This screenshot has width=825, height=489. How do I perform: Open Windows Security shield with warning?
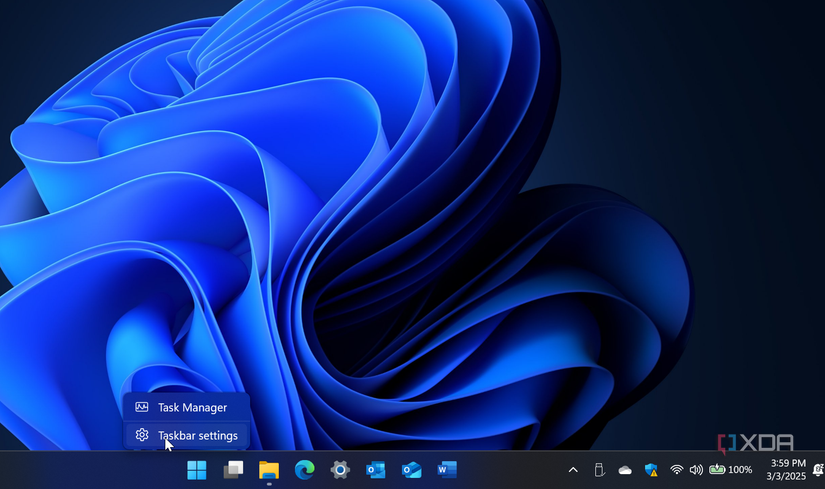click(651, 470)
